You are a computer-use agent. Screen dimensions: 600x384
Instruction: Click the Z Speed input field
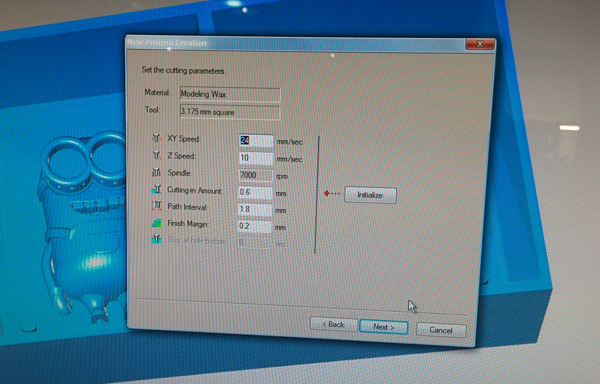tap(256, 158)
